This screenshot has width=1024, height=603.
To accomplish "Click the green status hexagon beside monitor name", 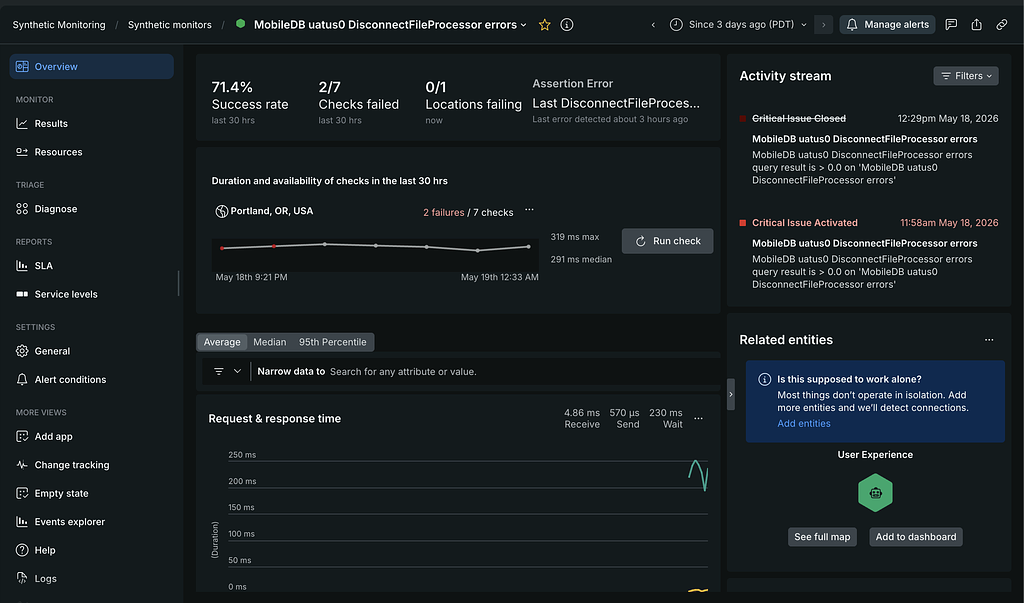I will coord(240,24).
